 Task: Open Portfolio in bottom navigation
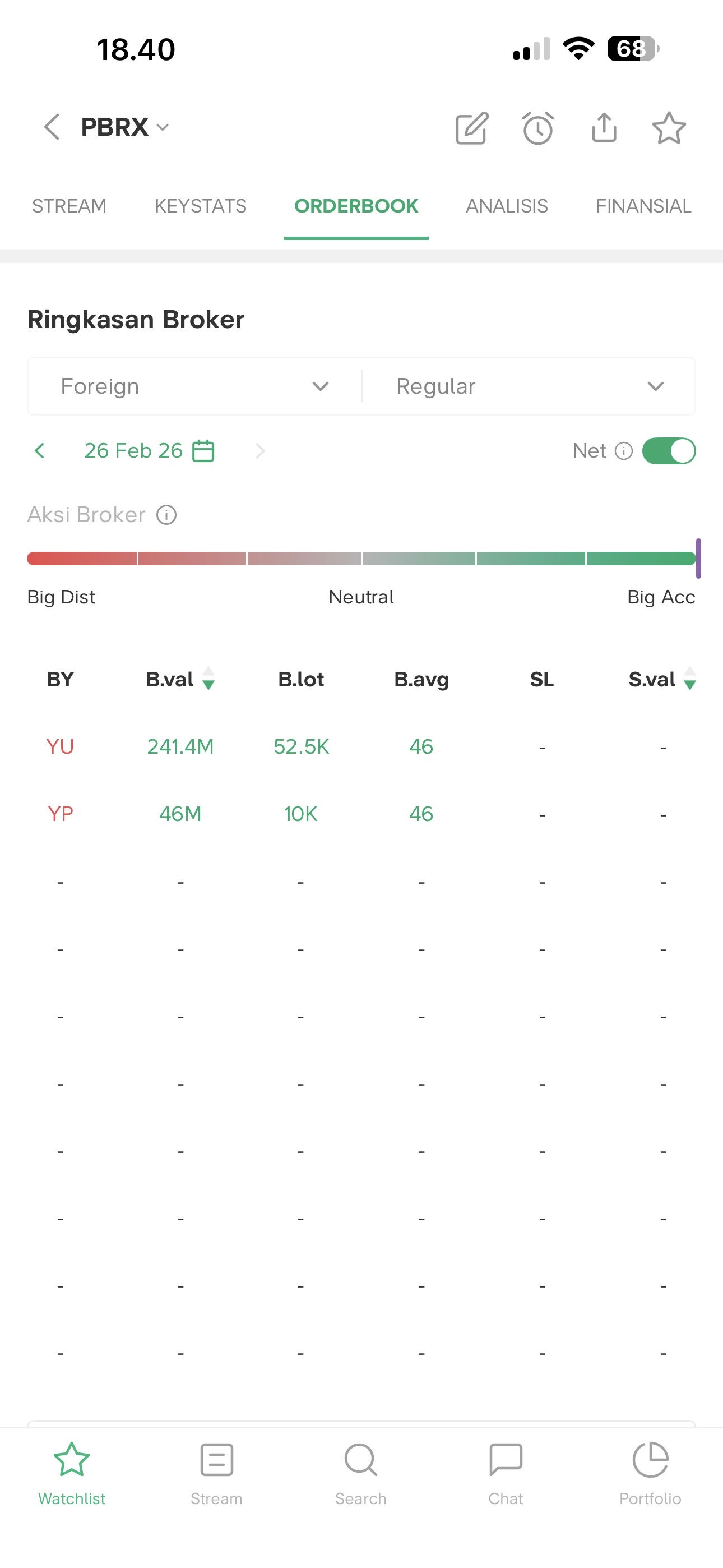(x=650, y=1472)
